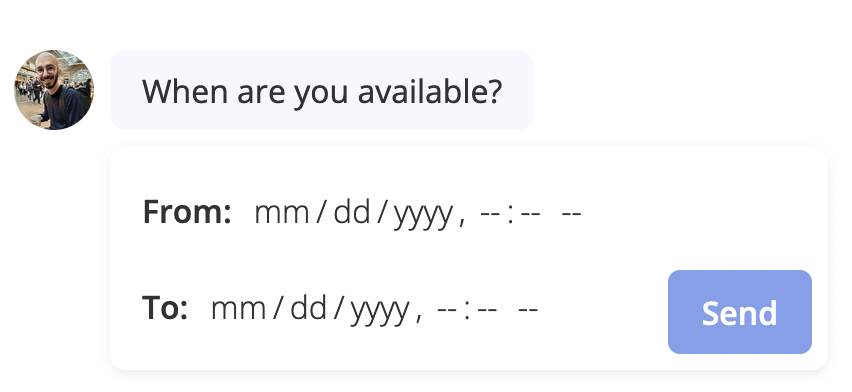Select the AM/PM field in the From row
This screenshot has height=392, width=852.
(571, 212)
